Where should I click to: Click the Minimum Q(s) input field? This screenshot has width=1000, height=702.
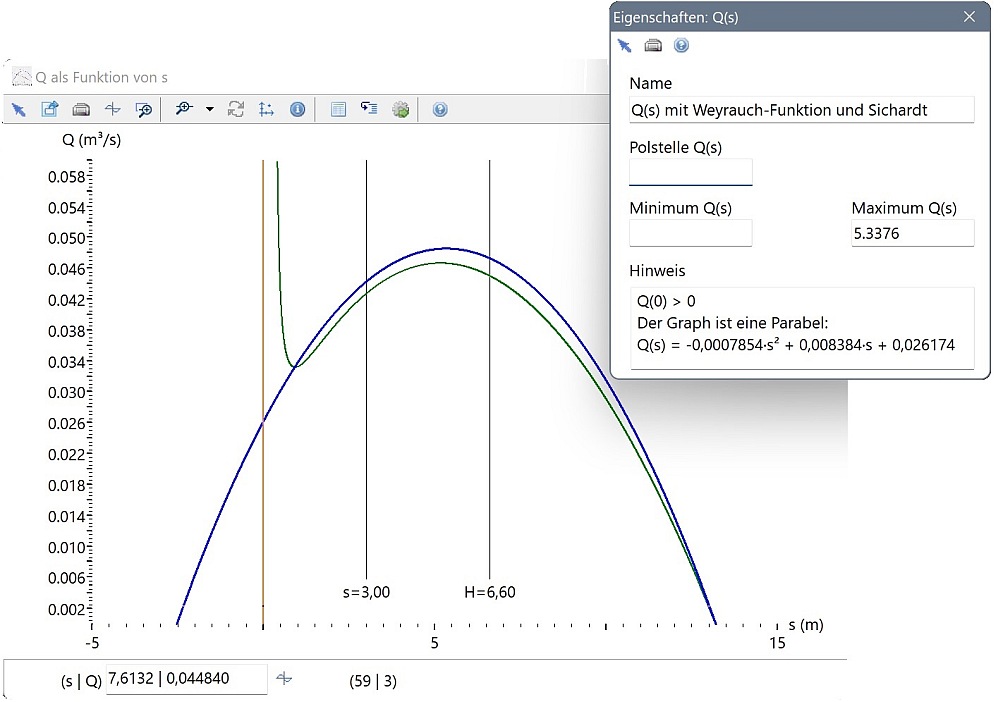tap(690, 233)
